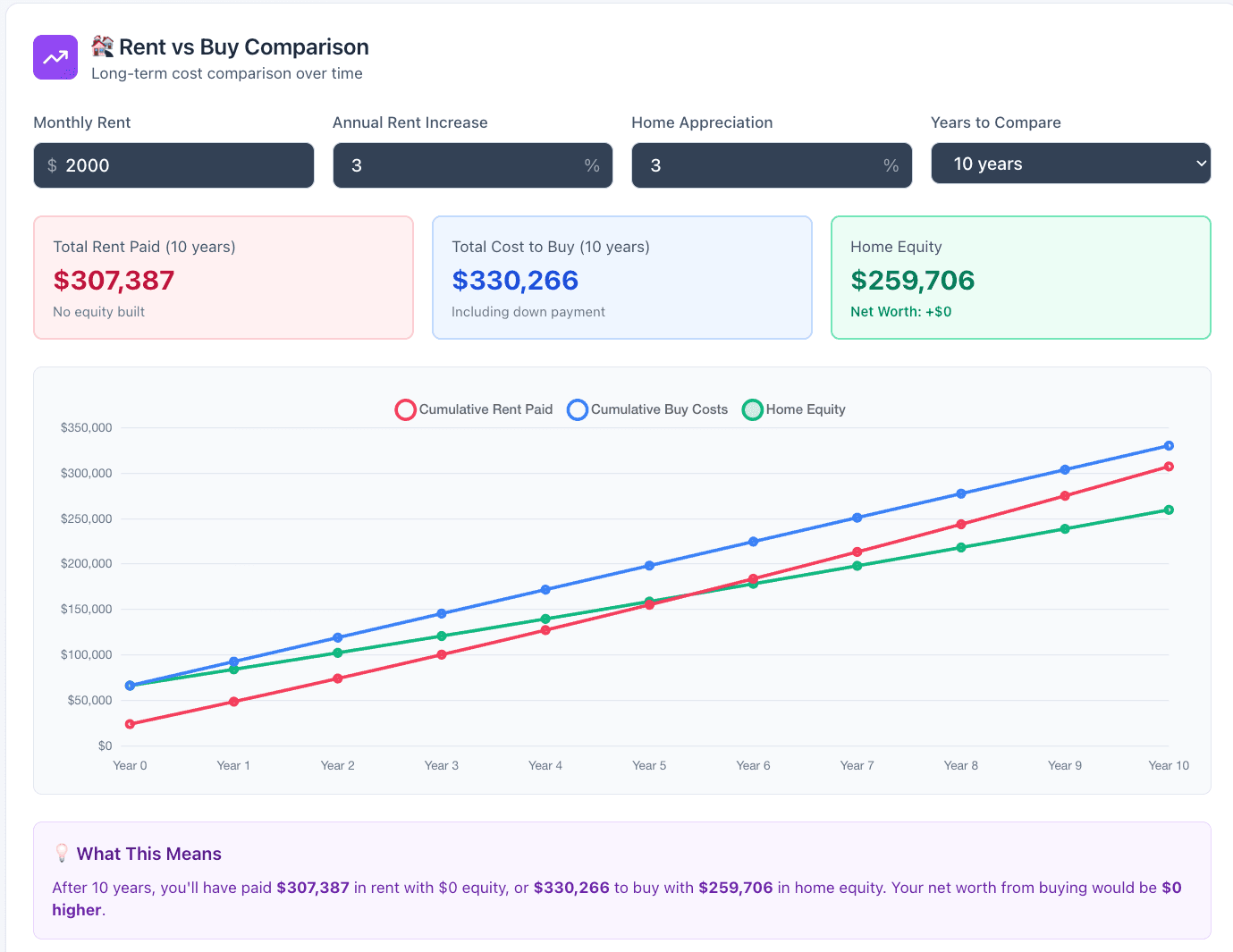Click red Rent Paid point at Year 10
Image resolution: width=1233 pixels, height=952 pixels.
point(1169,467)
